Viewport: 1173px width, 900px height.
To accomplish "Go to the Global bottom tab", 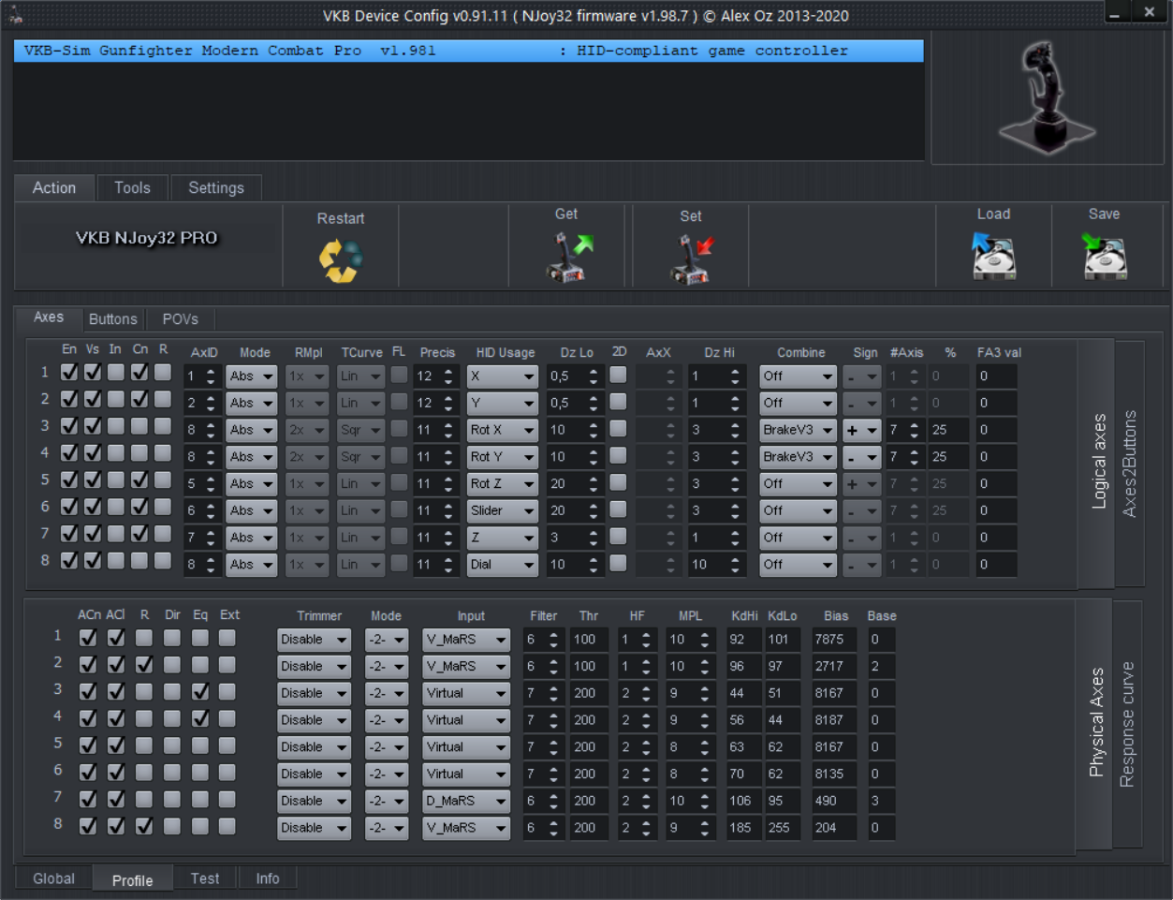I will pyautogui.click(x=54, y=878).
